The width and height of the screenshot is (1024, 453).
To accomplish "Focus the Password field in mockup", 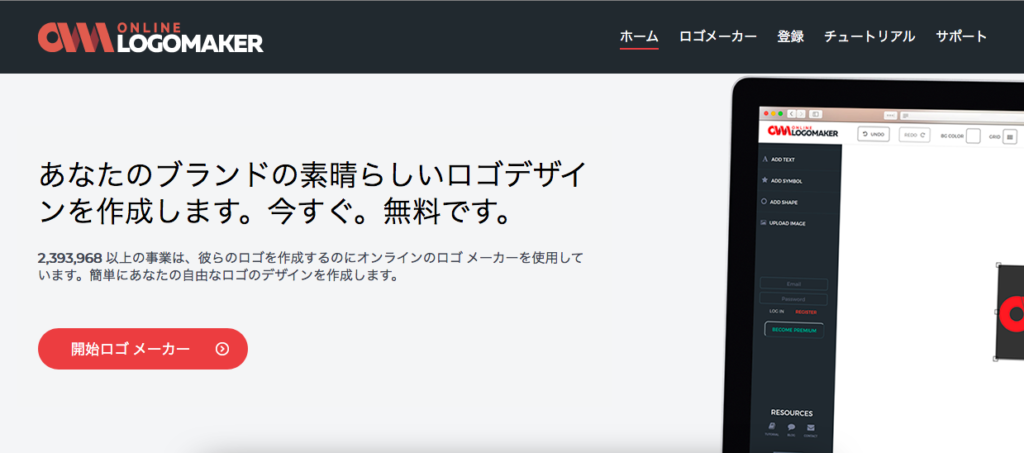I will [793, 299].
